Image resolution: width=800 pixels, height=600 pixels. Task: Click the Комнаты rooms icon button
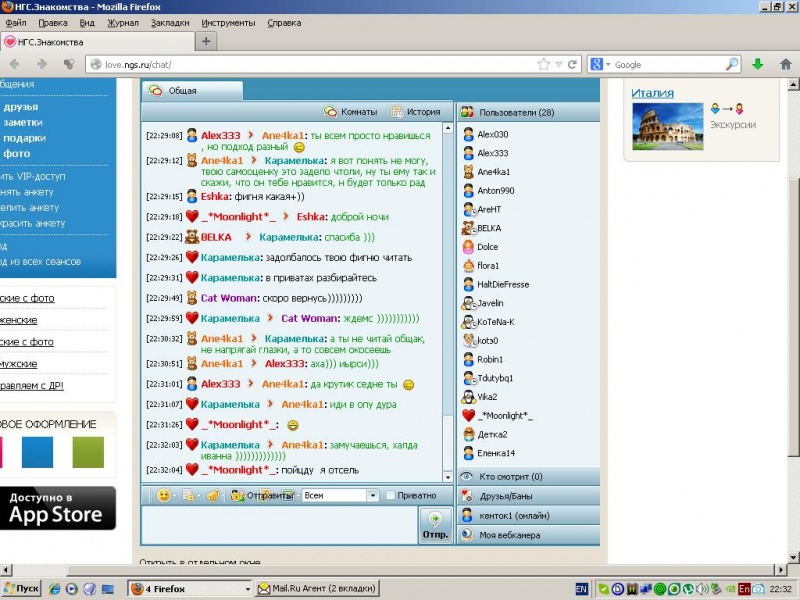point(350,112)
